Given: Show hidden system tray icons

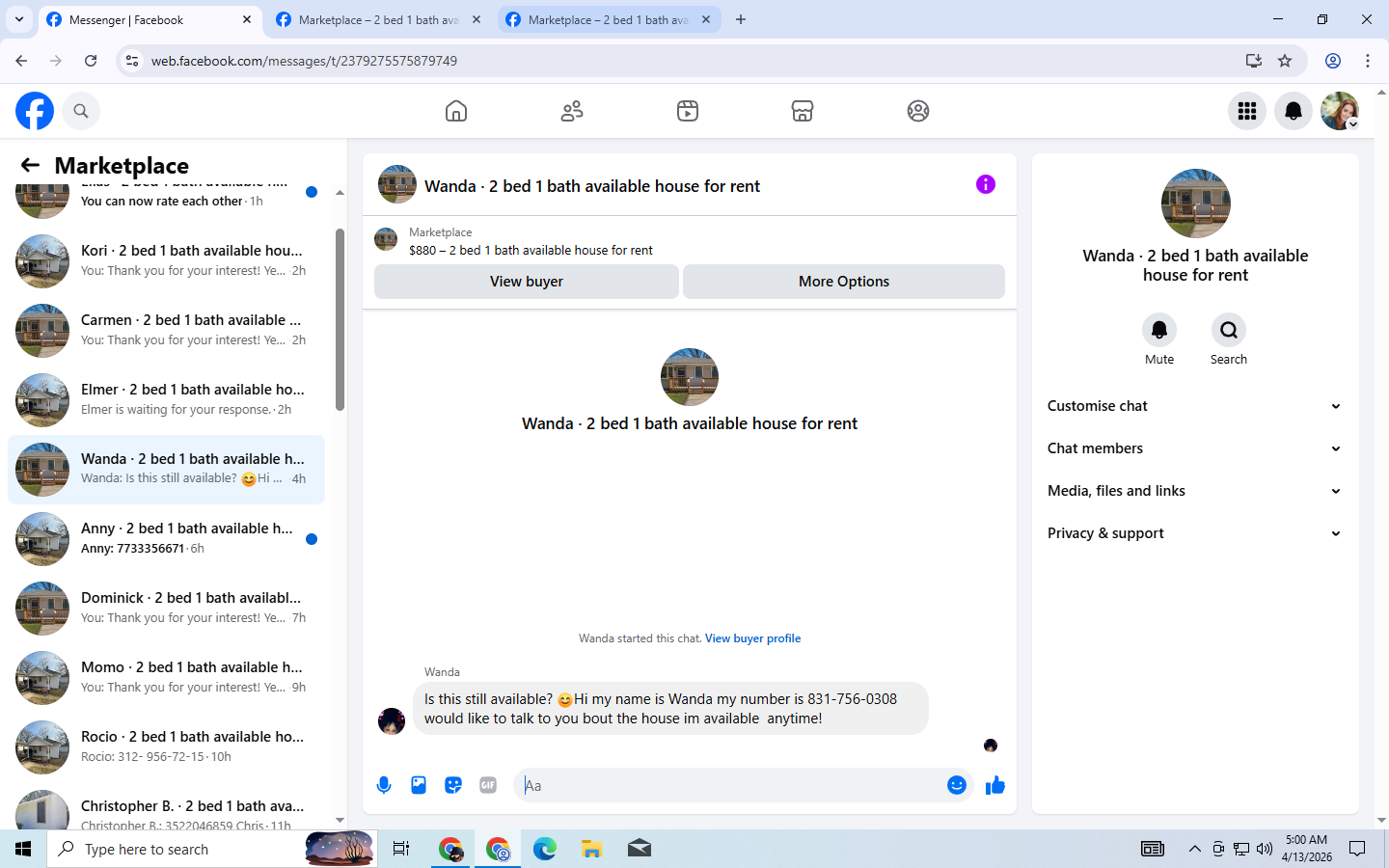Looking at the screenshot, I should [1194, 849].
